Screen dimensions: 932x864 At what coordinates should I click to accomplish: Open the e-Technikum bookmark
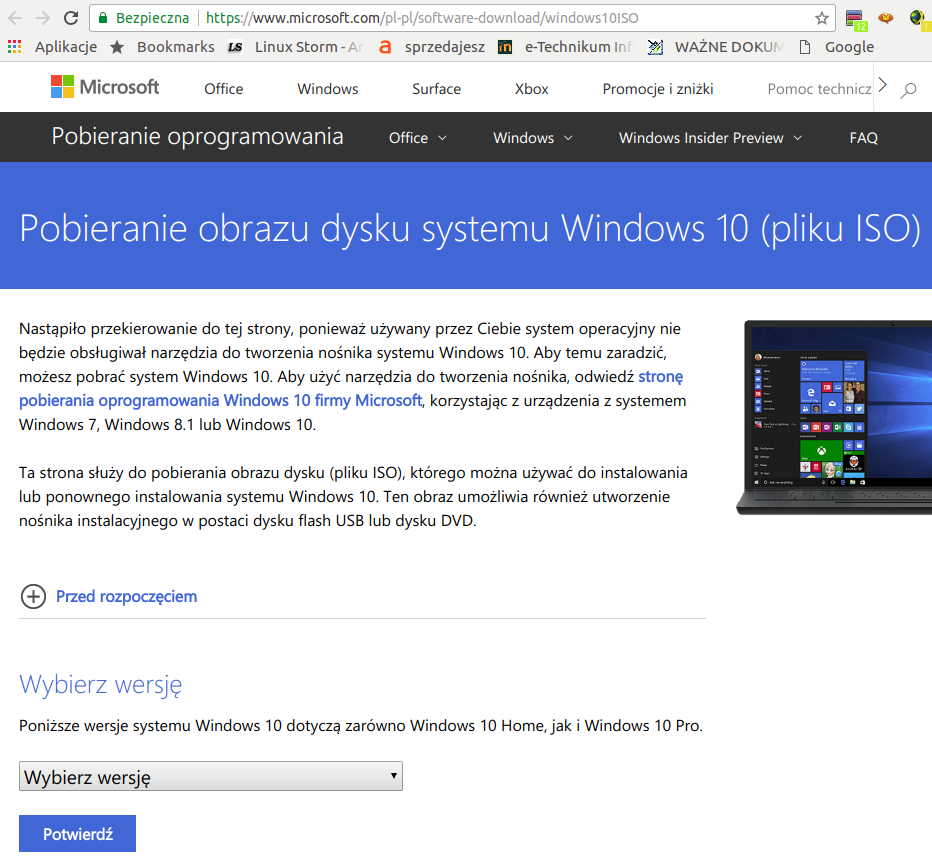point(565,47)
